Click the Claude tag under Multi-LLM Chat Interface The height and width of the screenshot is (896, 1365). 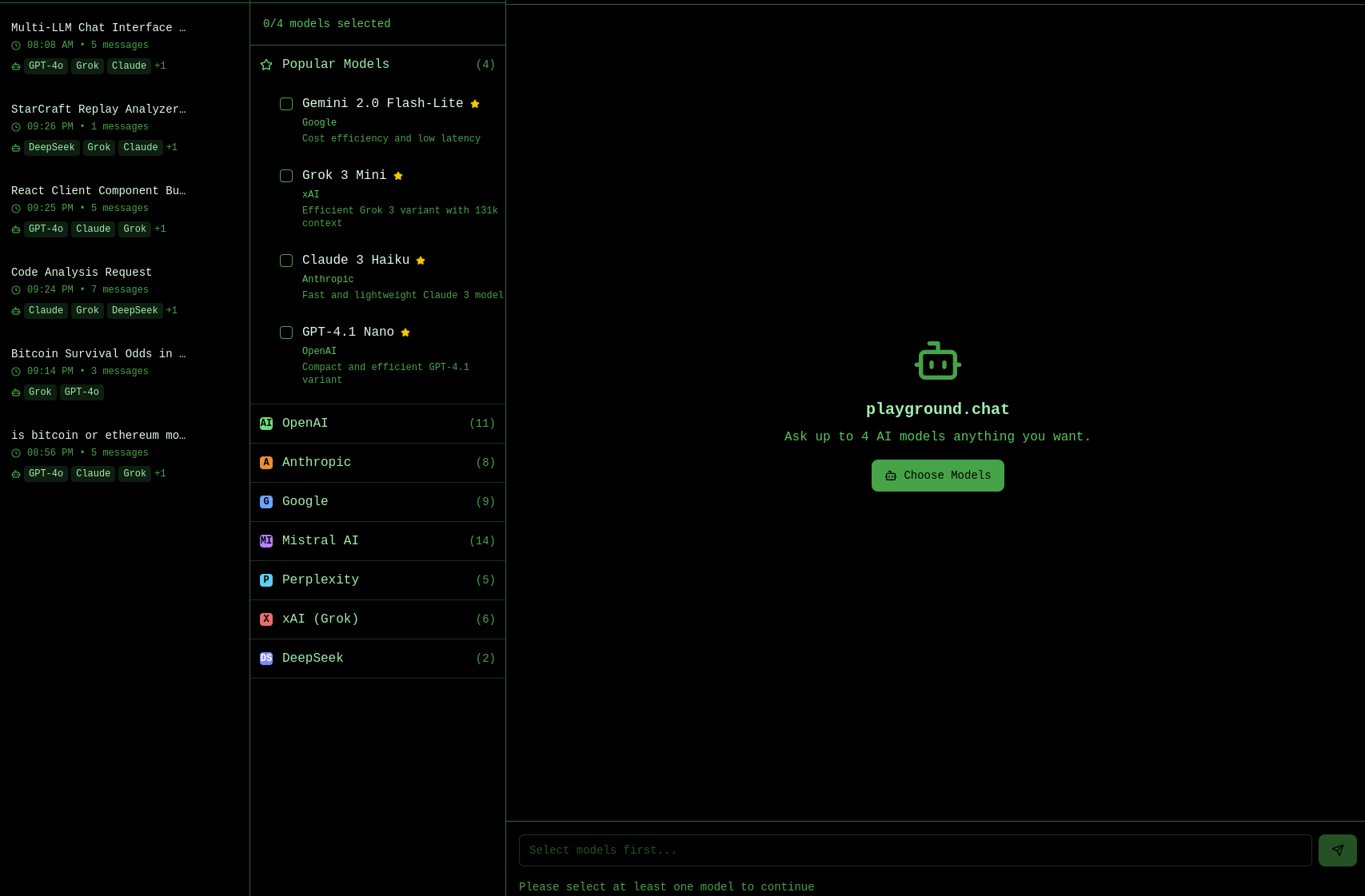pos(129,66)
